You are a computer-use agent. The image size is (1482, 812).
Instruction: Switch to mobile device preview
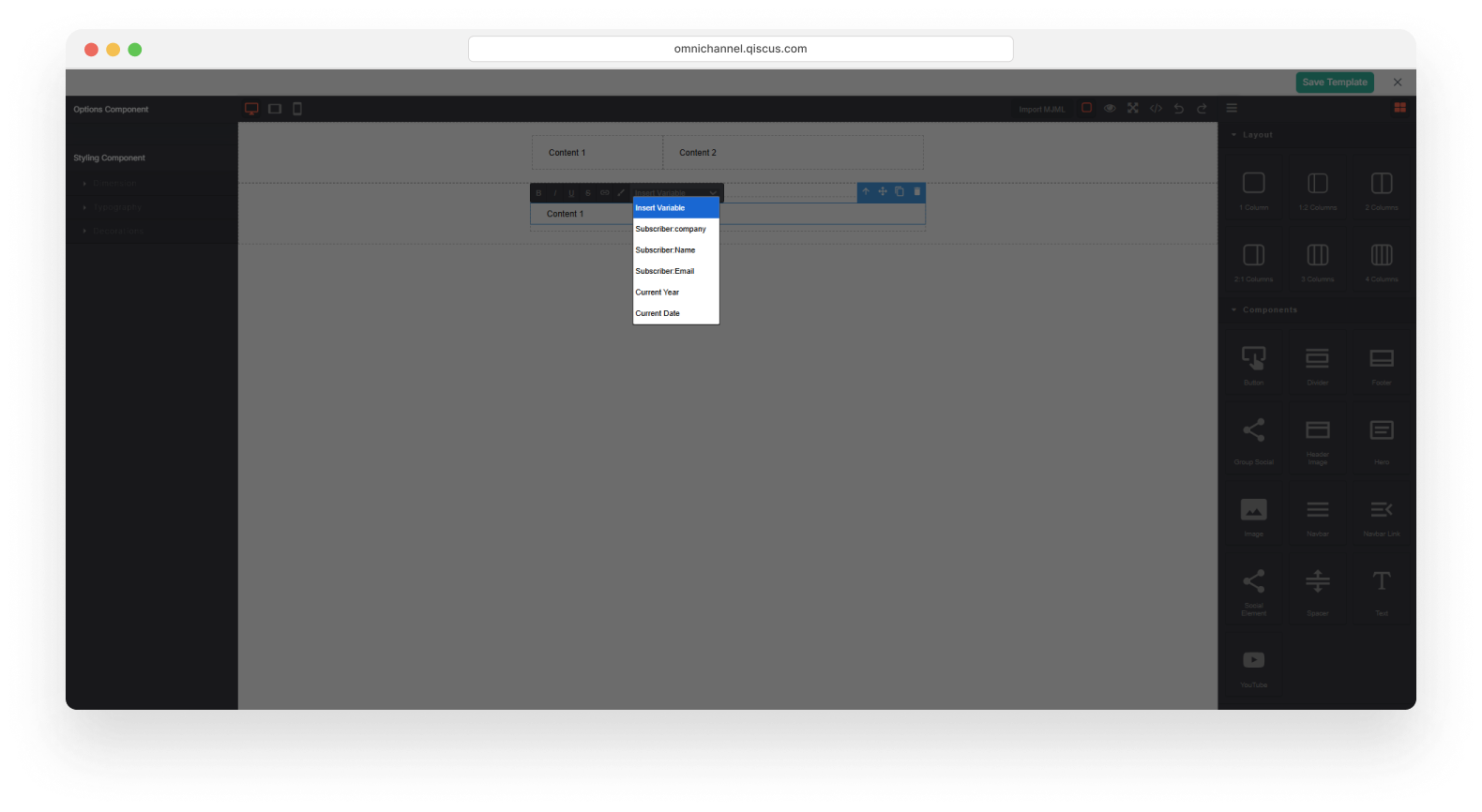pyautogui.click(x=297, y=109)
